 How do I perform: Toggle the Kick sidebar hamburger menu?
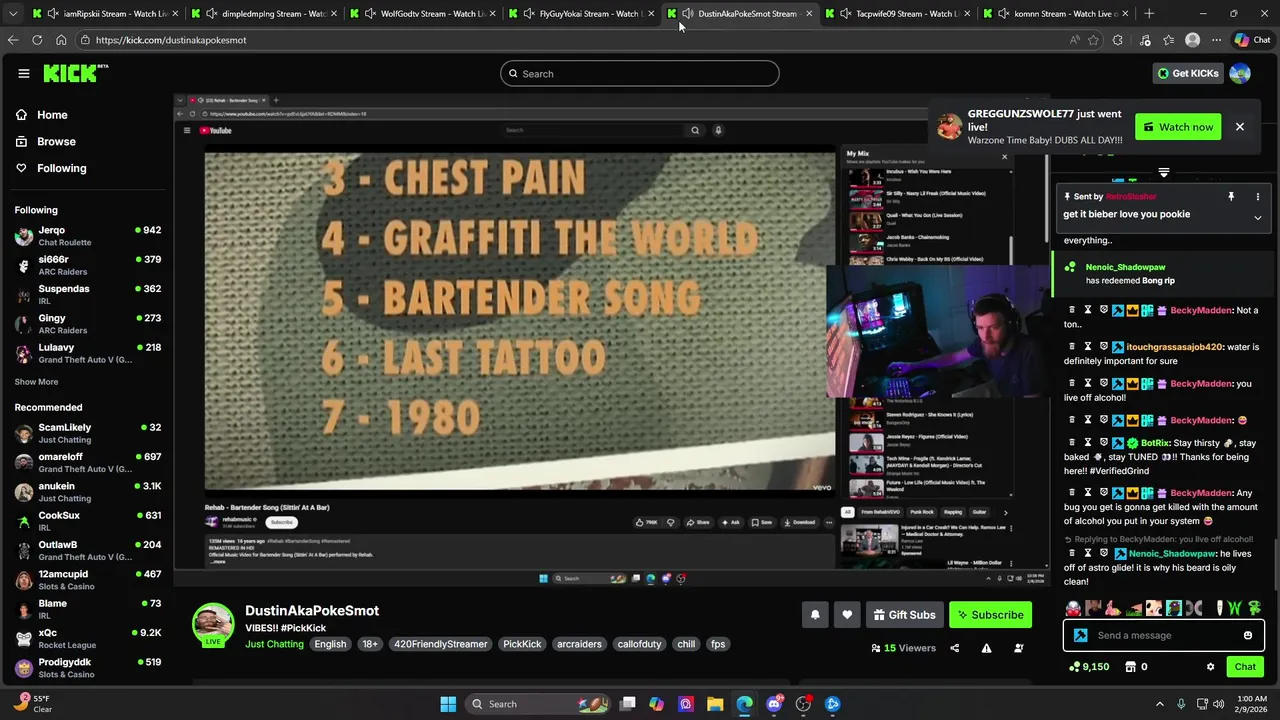(x=23, y=73)
